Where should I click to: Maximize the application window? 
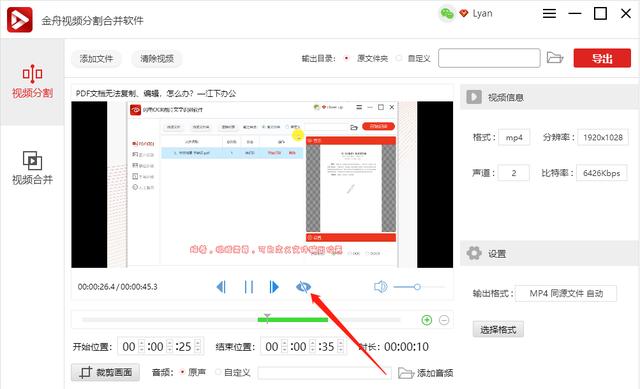pos(600,13)
